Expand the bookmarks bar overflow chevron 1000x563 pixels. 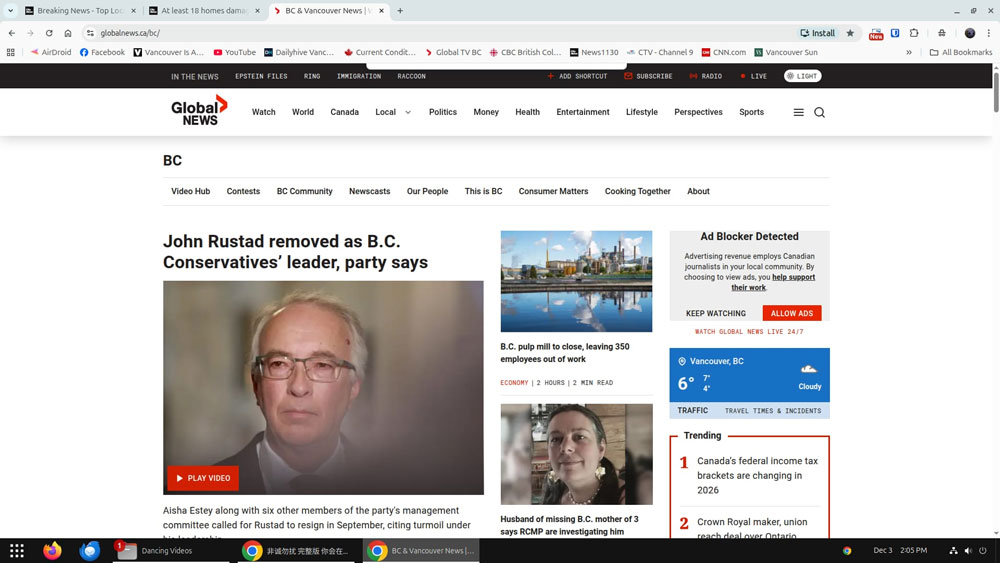908,52
